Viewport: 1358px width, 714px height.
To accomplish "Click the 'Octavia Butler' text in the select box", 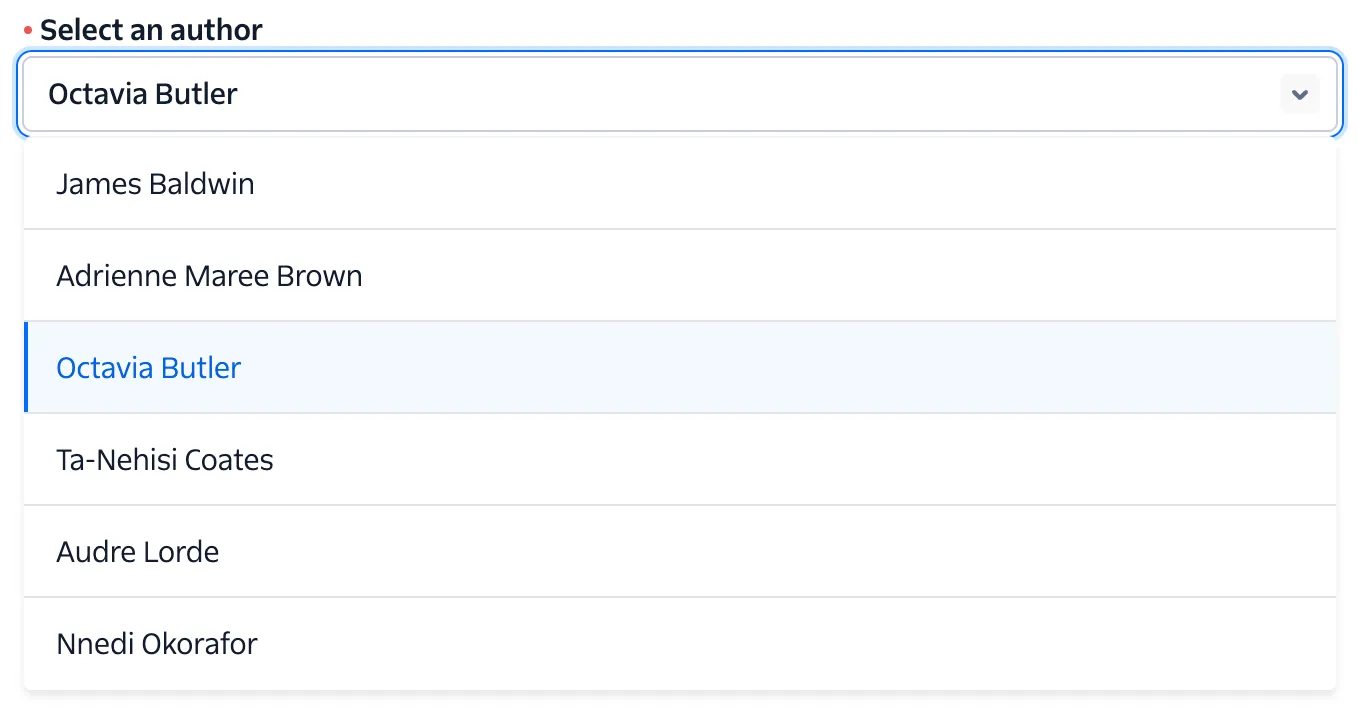I will click(143, 95).
